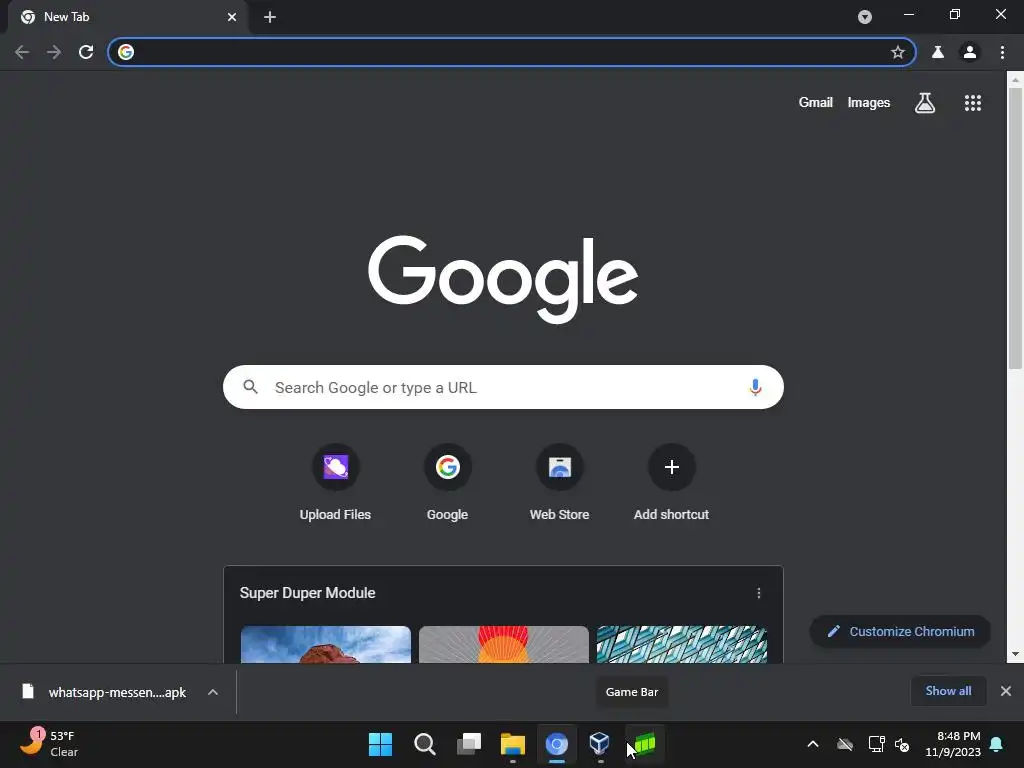Select the New Tab tab

click(x=127, y=17)
